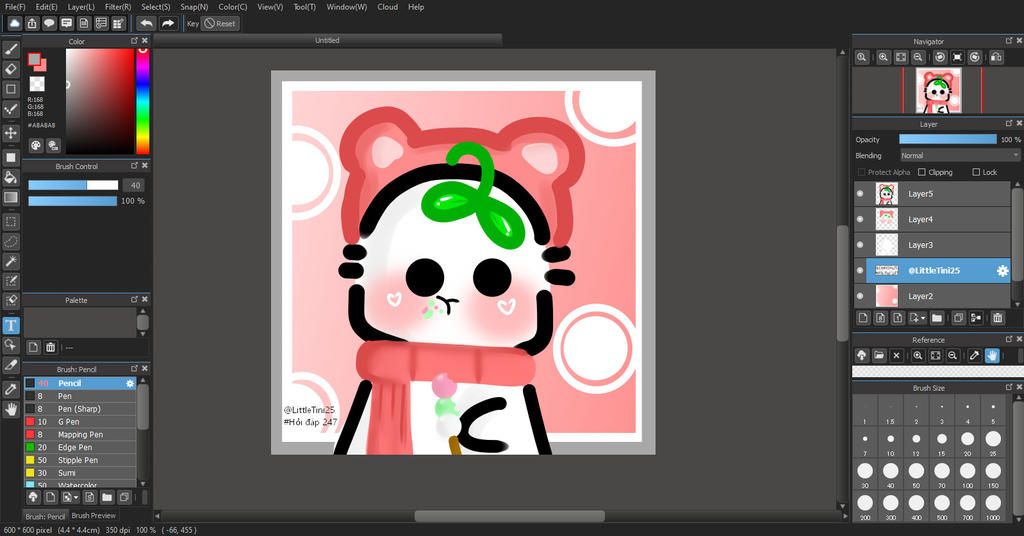This screenshot has width=1024, height=536.
Task: Click the Navigator preview thumbnail
Action: click(x=938, y=91)
